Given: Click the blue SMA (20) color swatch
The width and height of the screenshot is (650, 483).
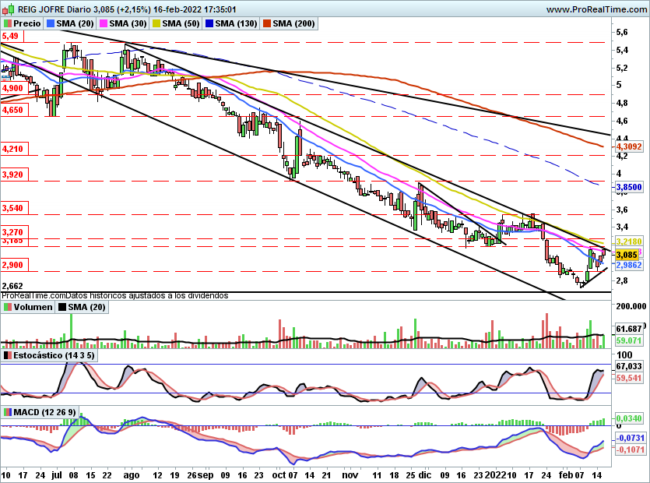Looking at the screenshot, I should 51,24.
